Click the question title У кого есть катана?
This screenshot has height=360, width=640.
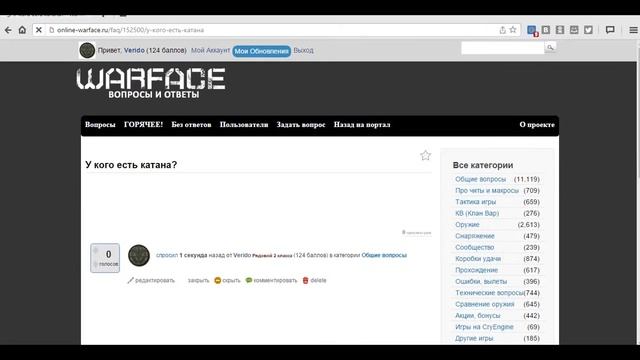tap(131, 164)
